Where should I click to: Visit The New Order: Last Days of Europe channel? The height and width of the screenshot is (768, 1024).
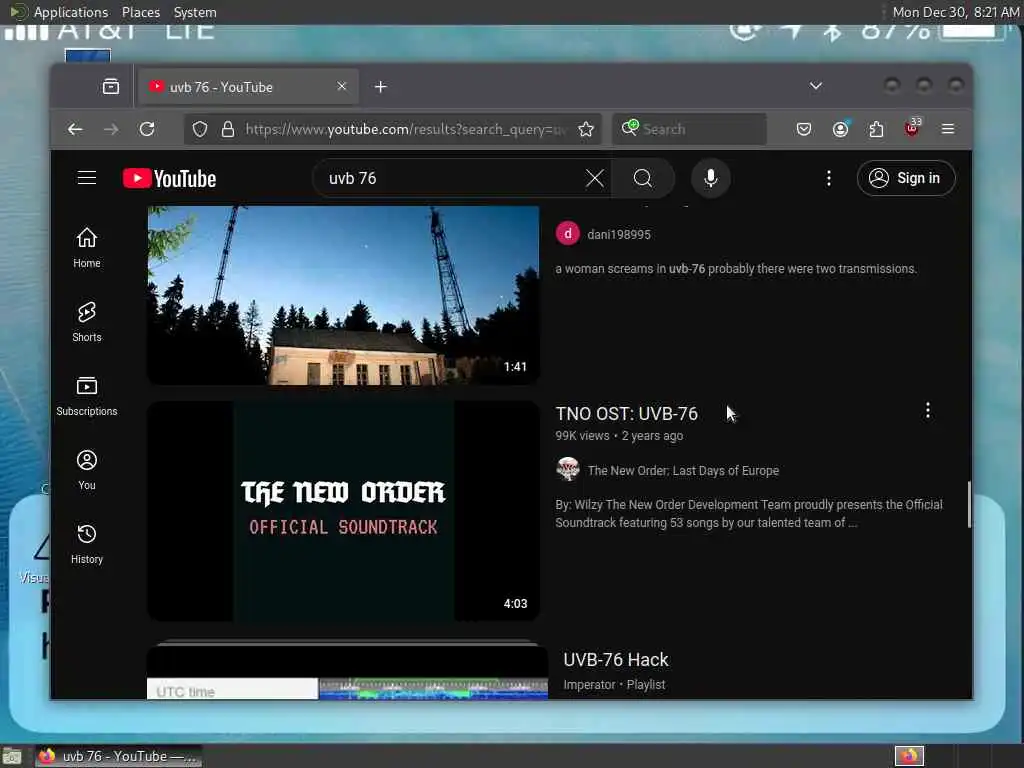point(683,470)
